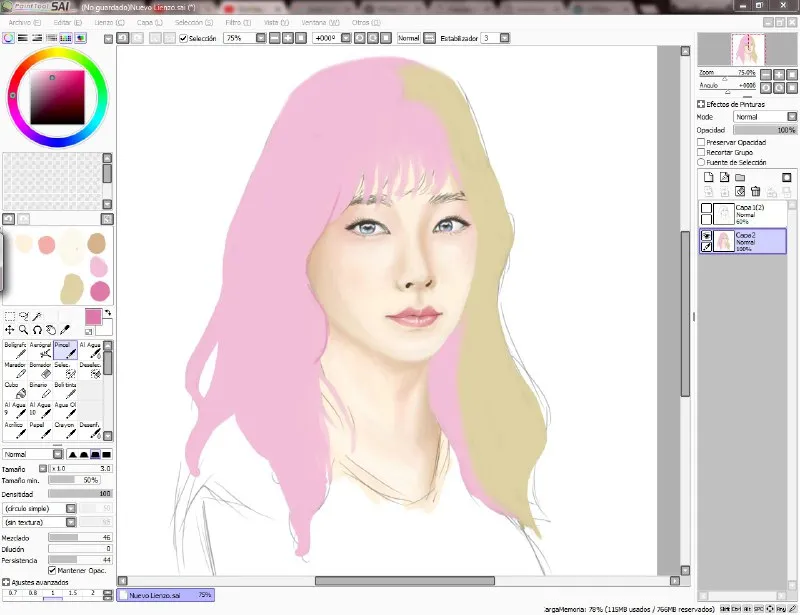This screenshot has height=615, width=800.
Task: Select the rectangular selection tool
Action: pos(10,316)
